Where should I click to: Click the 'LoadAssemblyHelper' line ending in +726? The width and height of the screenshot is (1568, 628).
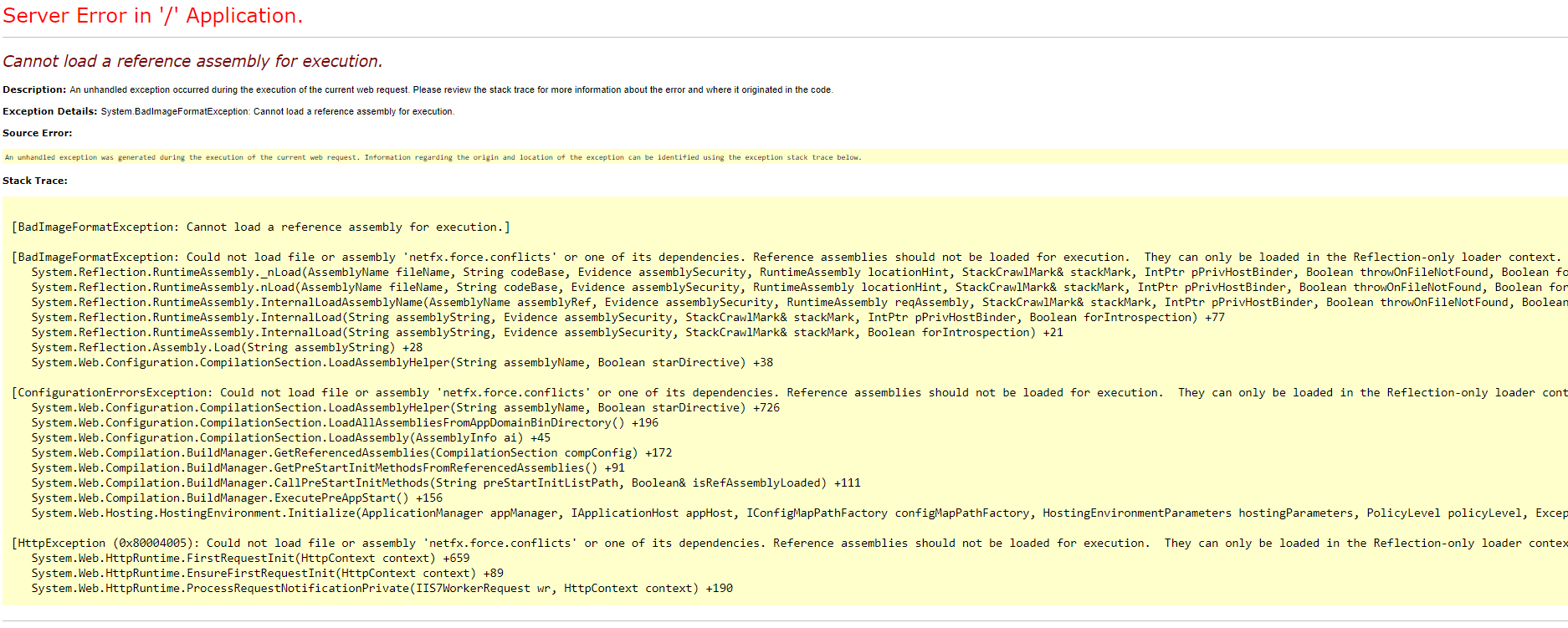click(x=406, y=407)
